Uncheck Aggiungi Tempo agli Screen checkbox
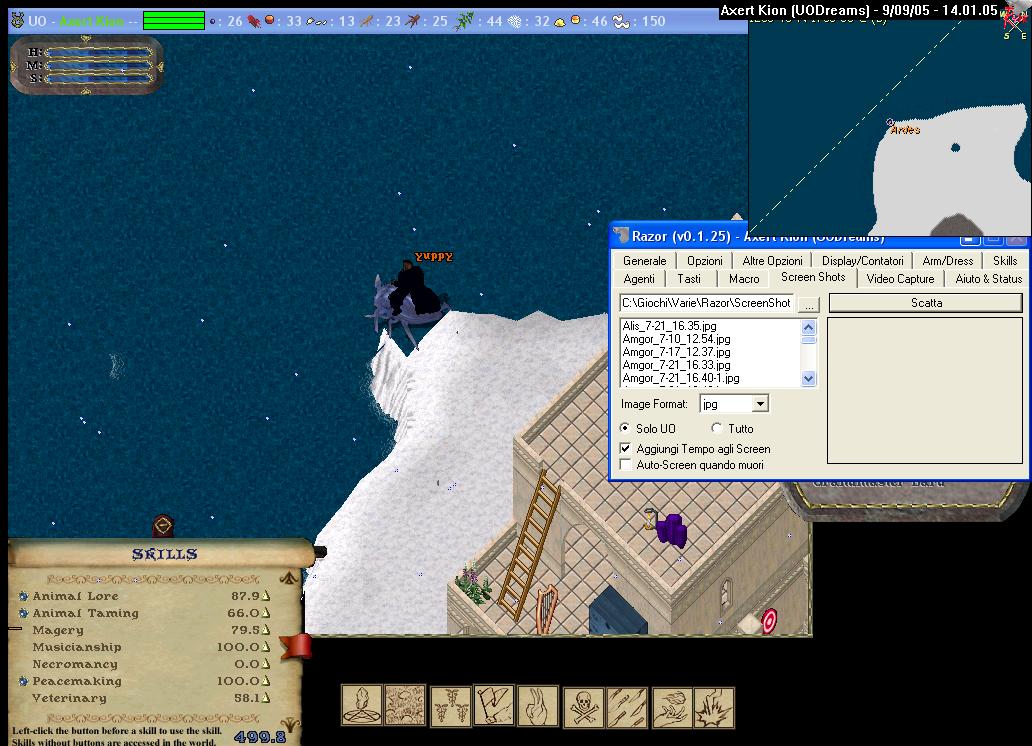The width and height of the screenshot is (1032, 746). point(627,449)
